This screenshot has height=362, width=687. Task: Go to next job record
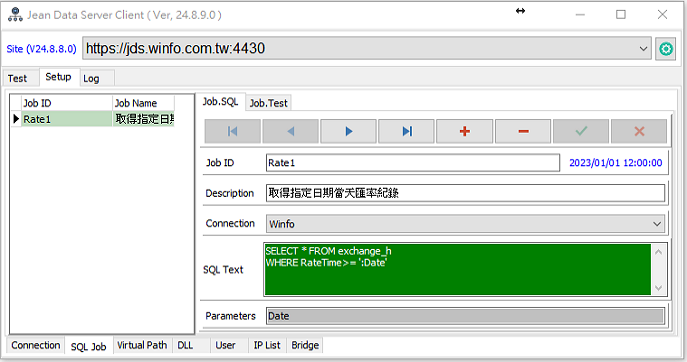348,131
